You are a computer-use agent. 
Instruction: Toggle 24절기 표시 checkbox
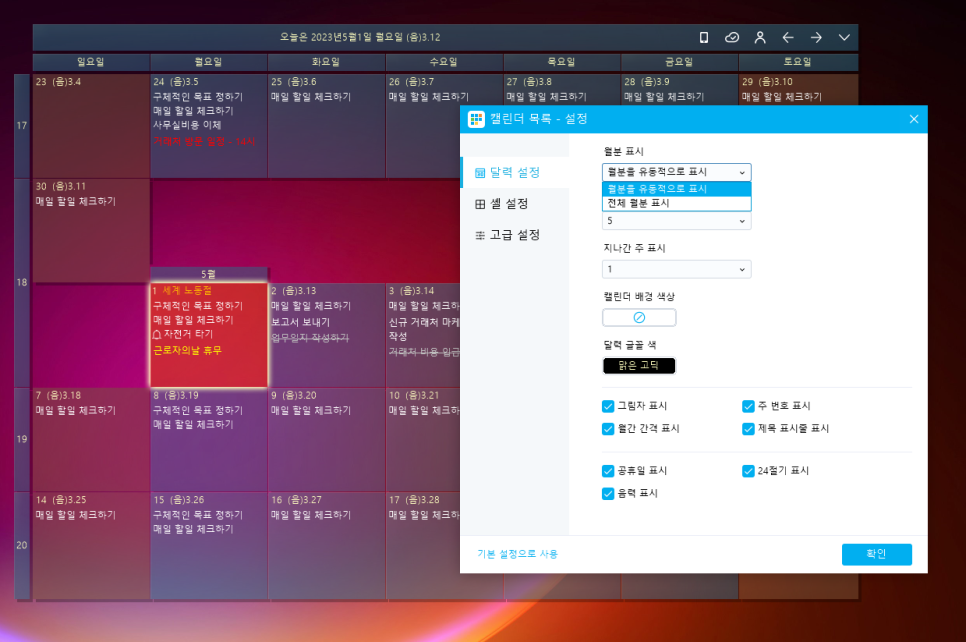tap(748, 471)
